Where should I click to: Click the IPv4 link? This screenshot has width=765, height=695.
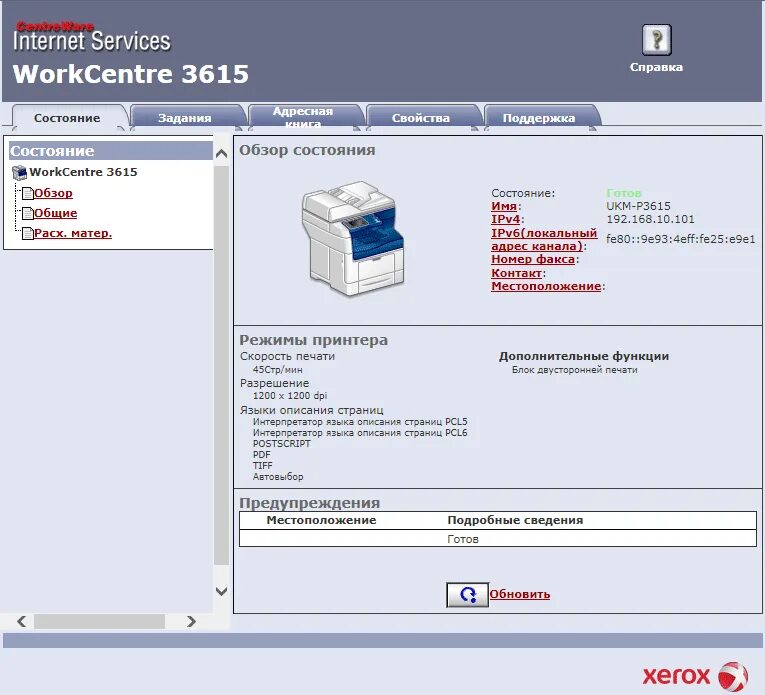[x=505, y=219]
